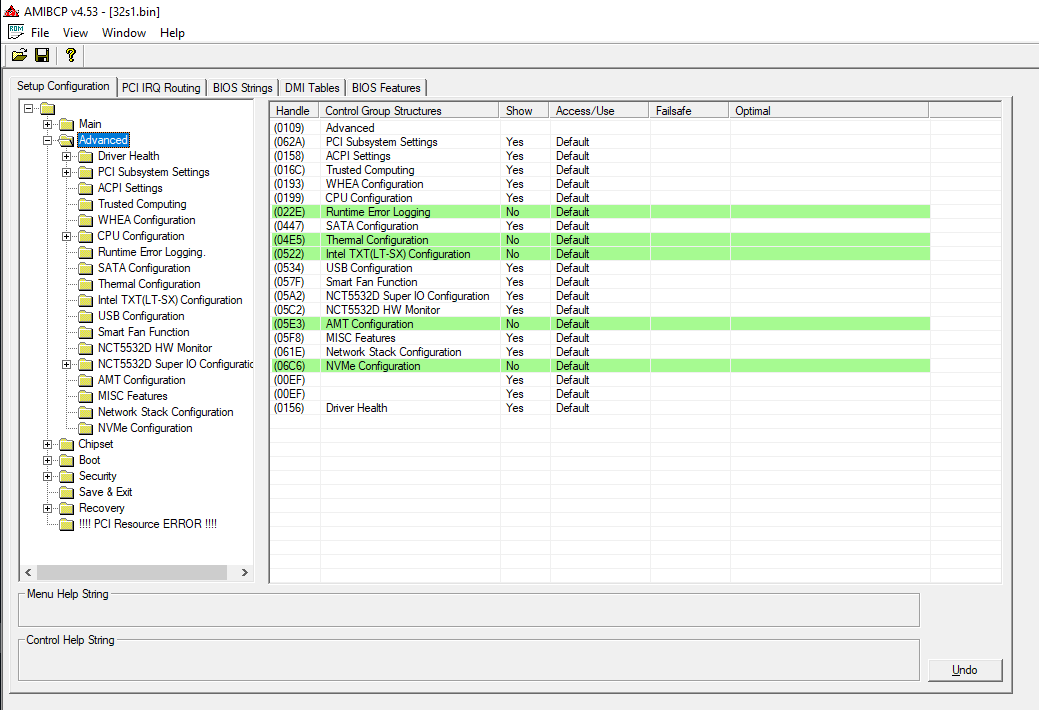Viewport: 1039px width, 710px height.
Task: Expand the CPU Configuration node
Action: click(x=66, y=236)
